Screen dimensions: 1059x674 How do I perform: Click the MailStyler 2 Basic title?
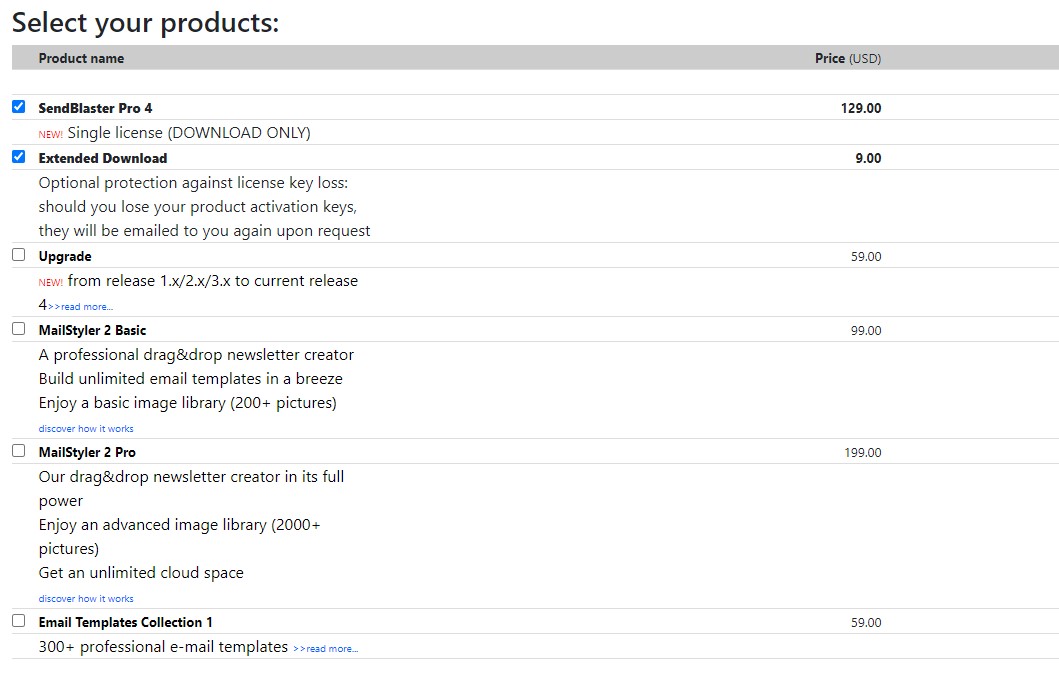pyautogui.click(x=92, y=330)
